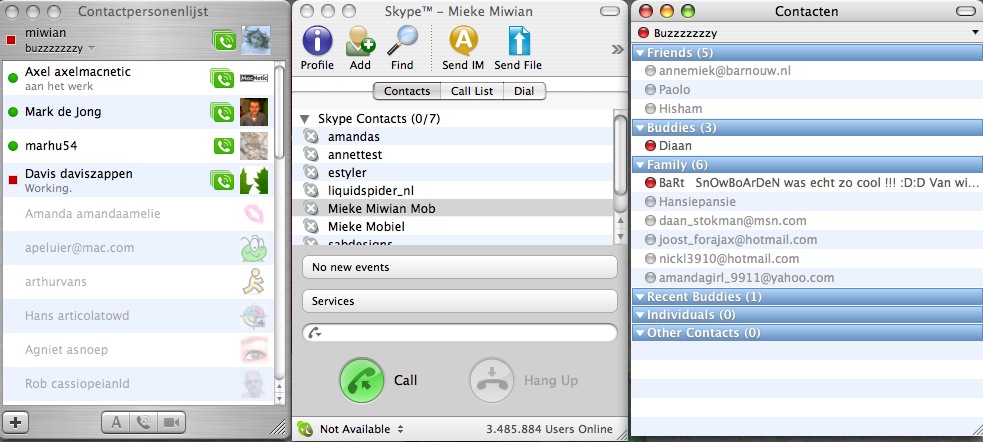Select amandagirl_9911@yahoo.com contact
983x442 pixels.
806,278
